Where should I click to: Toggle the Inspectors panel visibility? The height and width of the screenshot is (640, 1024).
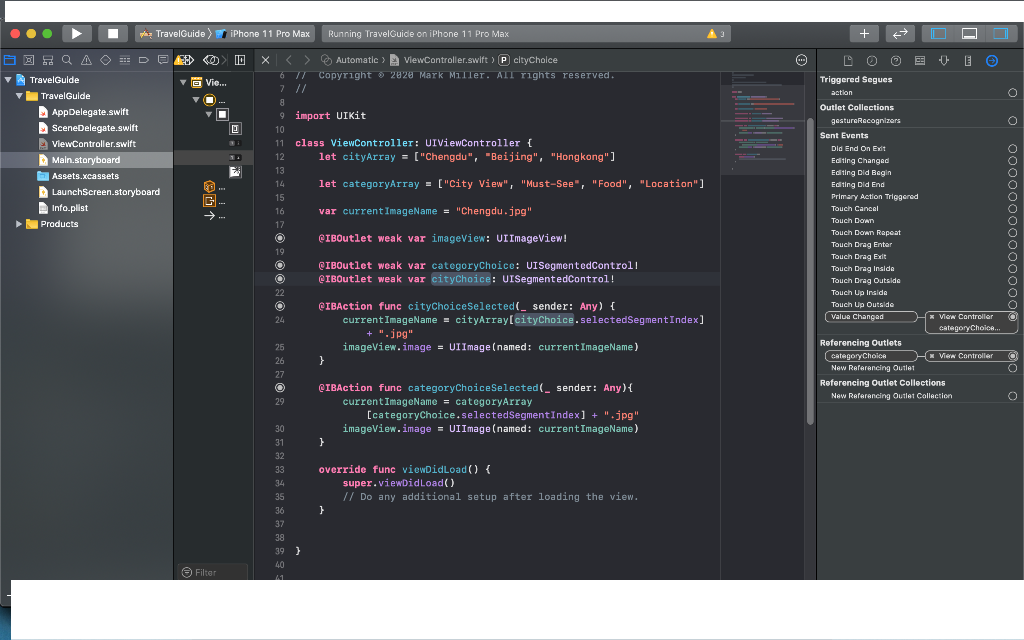coord(1001,33)
